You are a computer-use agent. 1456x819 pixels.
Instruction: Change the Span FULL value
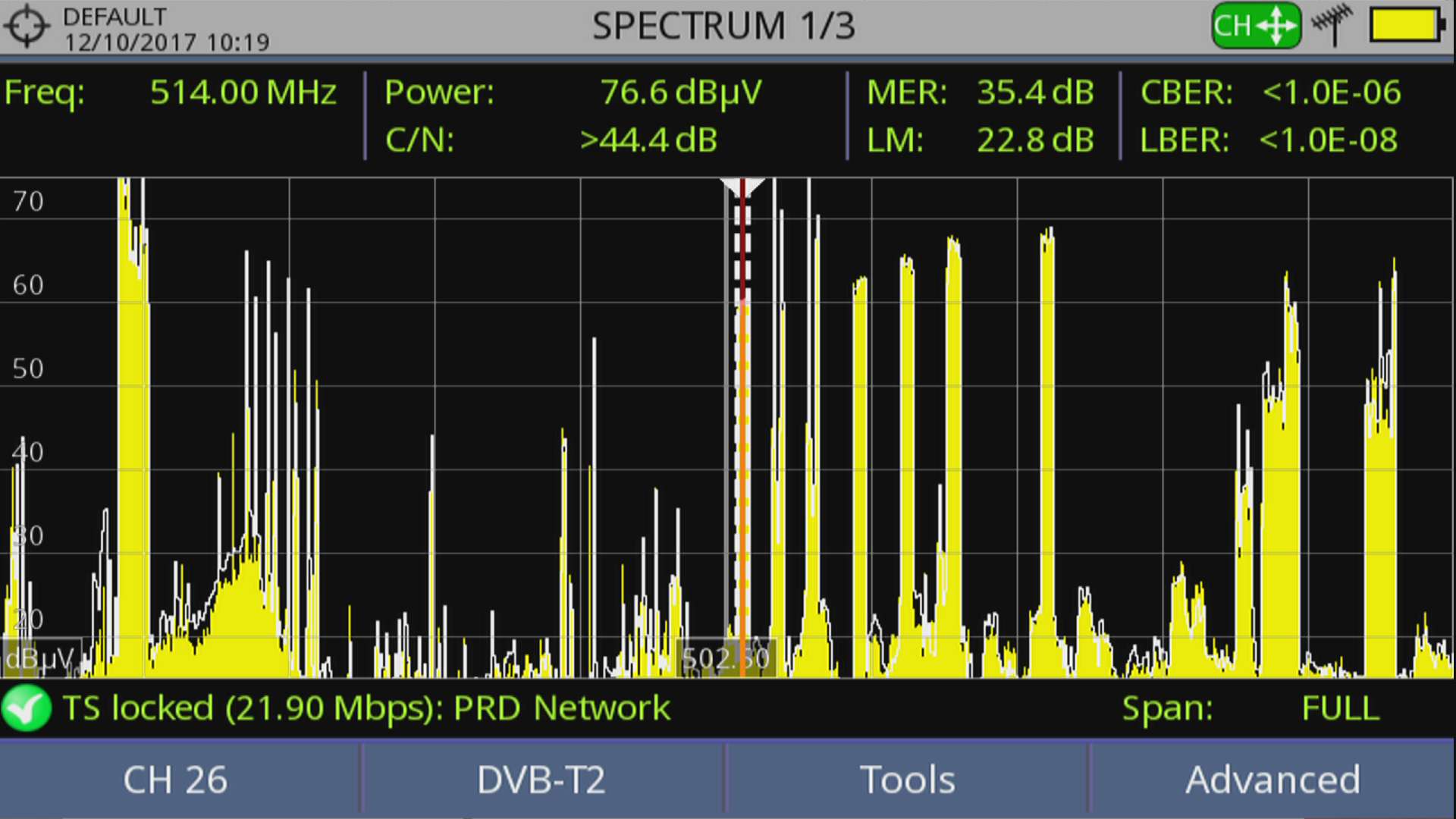click(x=1340, y=708)
